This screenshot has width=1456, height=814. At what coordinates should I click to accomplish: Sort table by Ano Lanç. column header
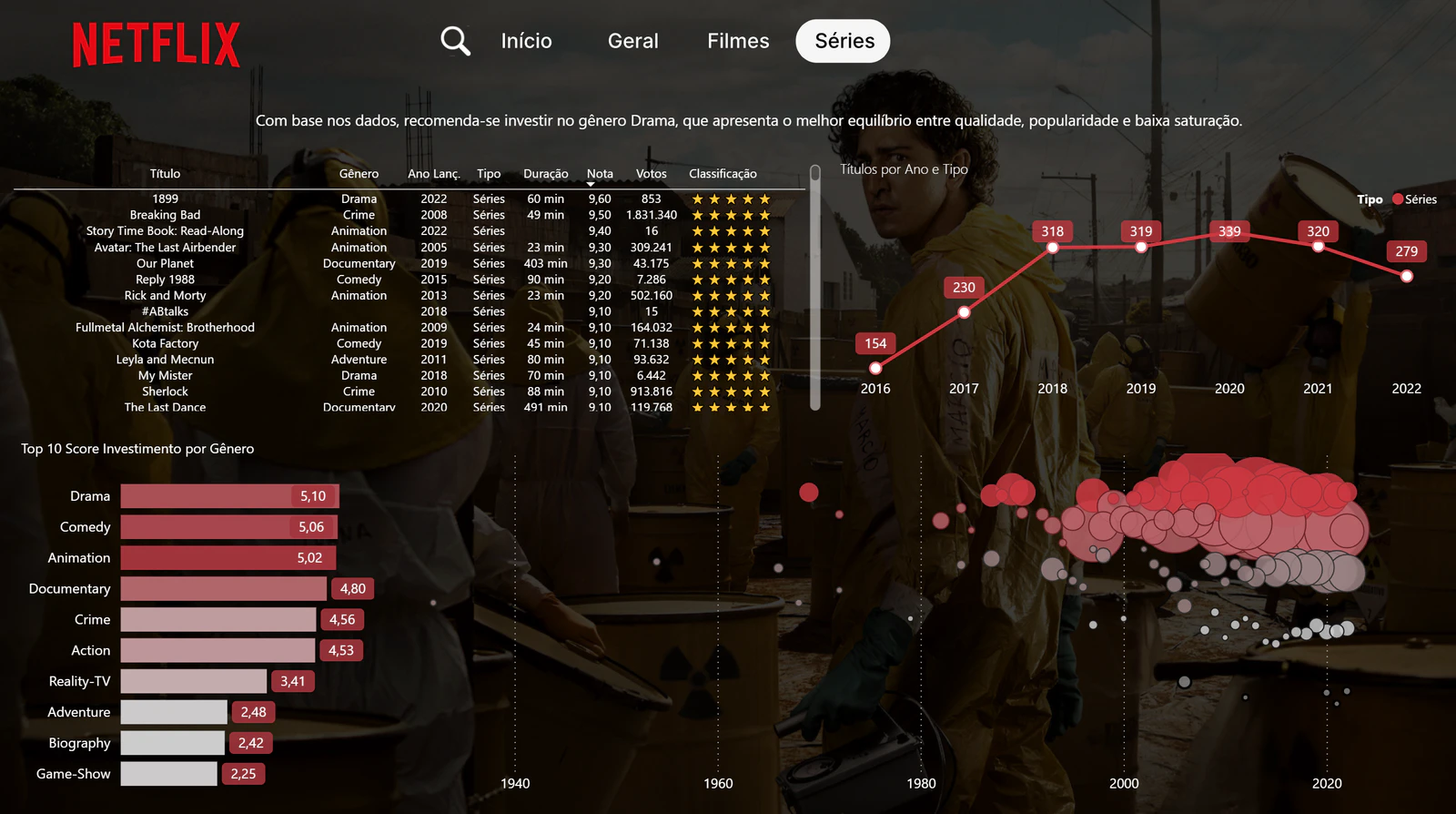tap(433, 174)
